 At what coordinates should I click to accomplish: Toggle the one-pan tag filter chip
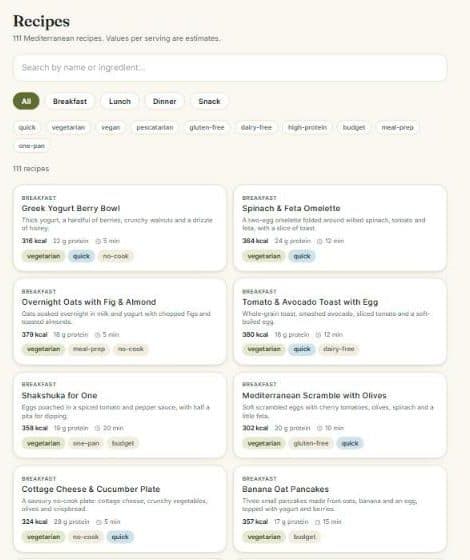click(x=31, y=146)
